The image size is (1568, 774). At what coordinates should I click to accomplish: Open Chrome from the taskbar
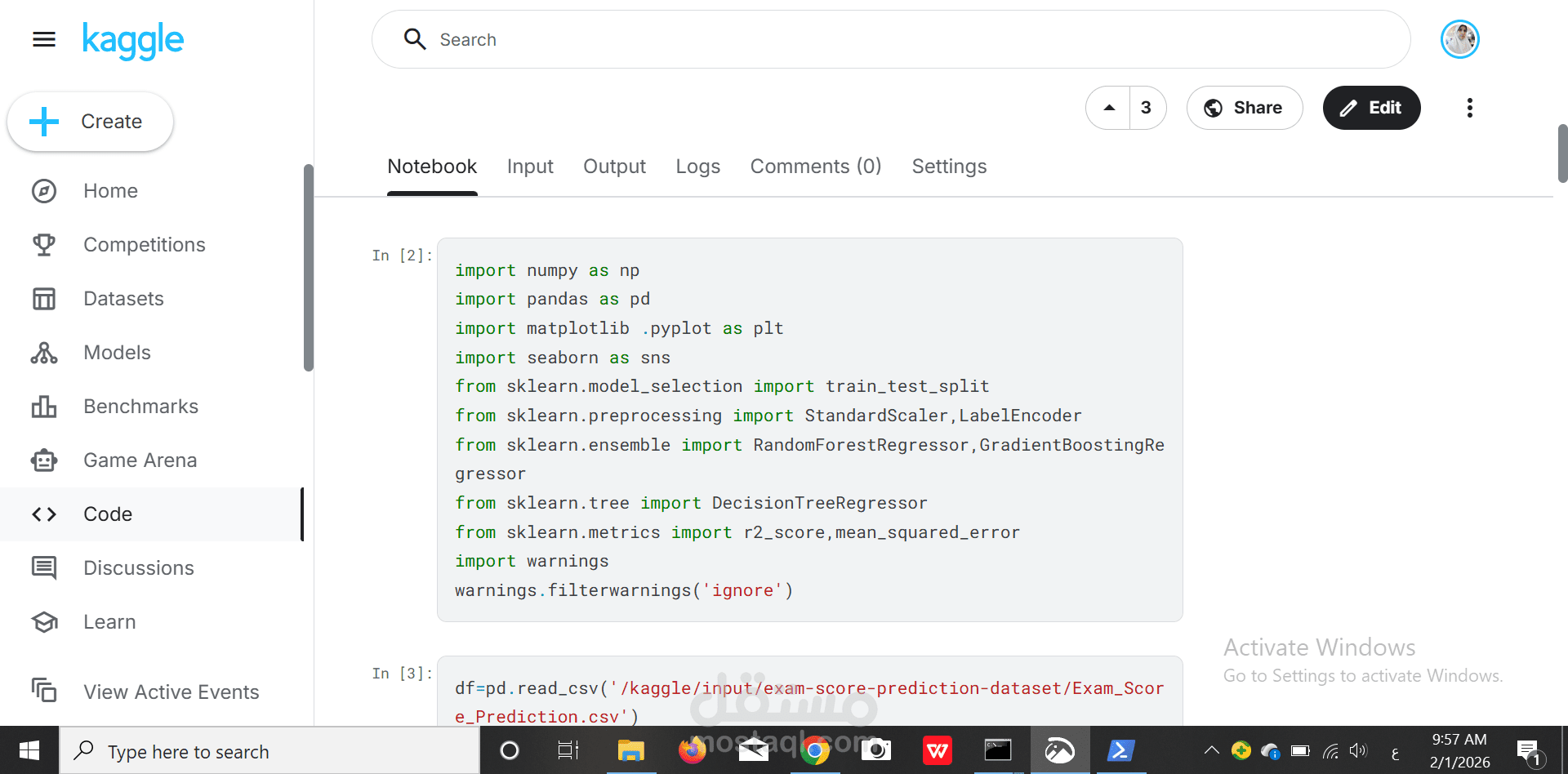pyautogui.click(x=814, y=750)
